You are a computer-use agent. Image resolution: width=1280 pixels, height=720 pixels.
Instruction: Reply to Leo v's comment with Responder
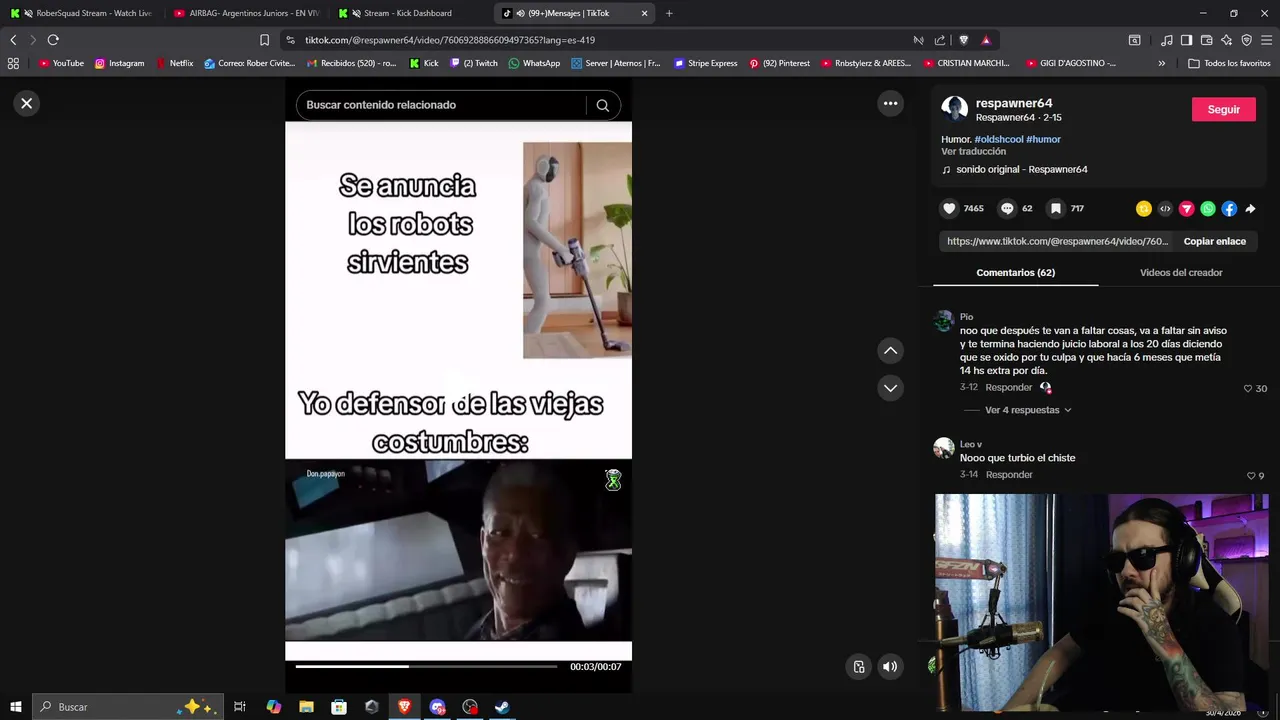point(1008,474)
